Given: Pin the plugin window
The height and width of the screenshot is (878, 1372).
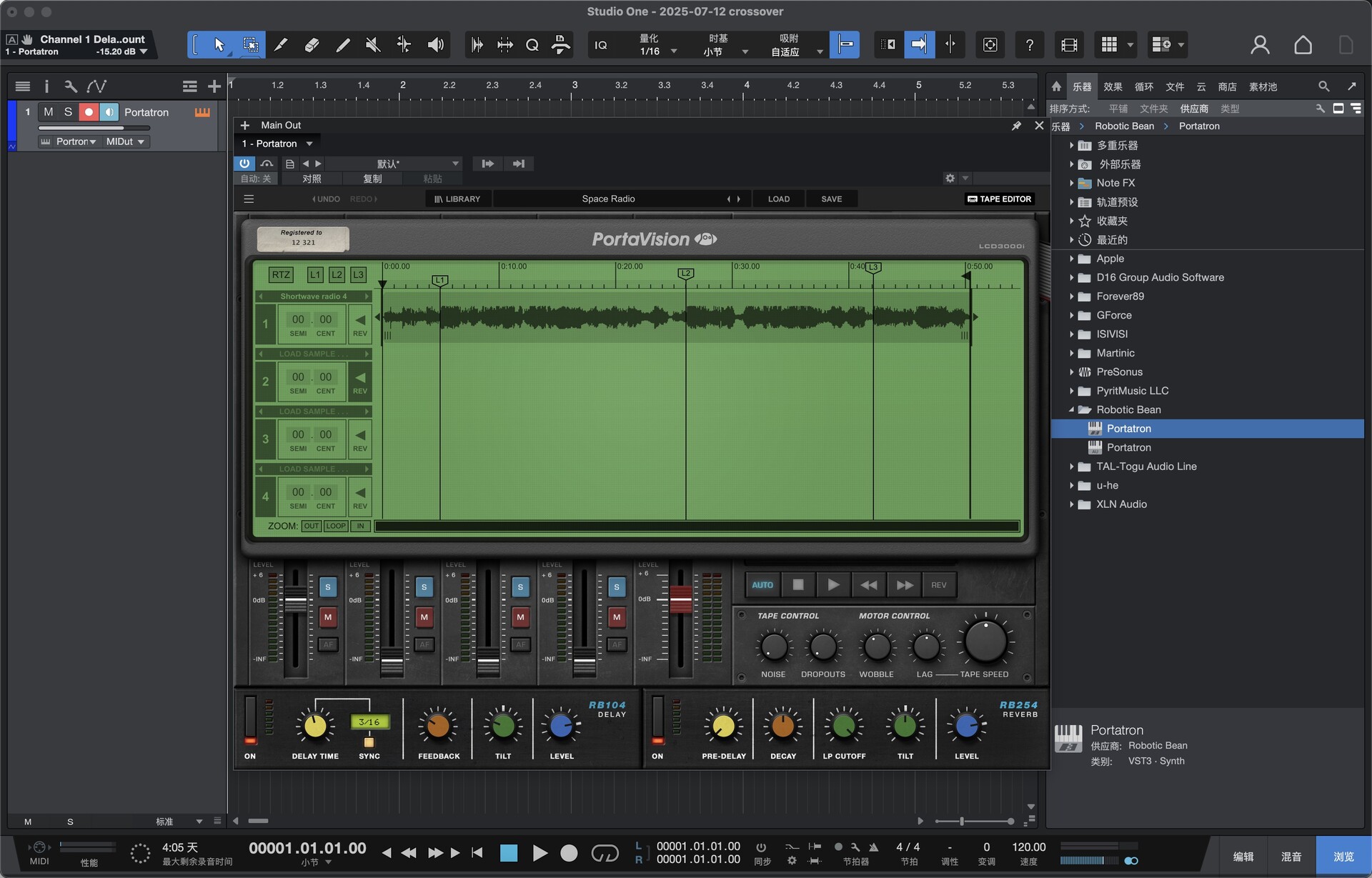Looking at the screenshot, I should click(1016, 126).
